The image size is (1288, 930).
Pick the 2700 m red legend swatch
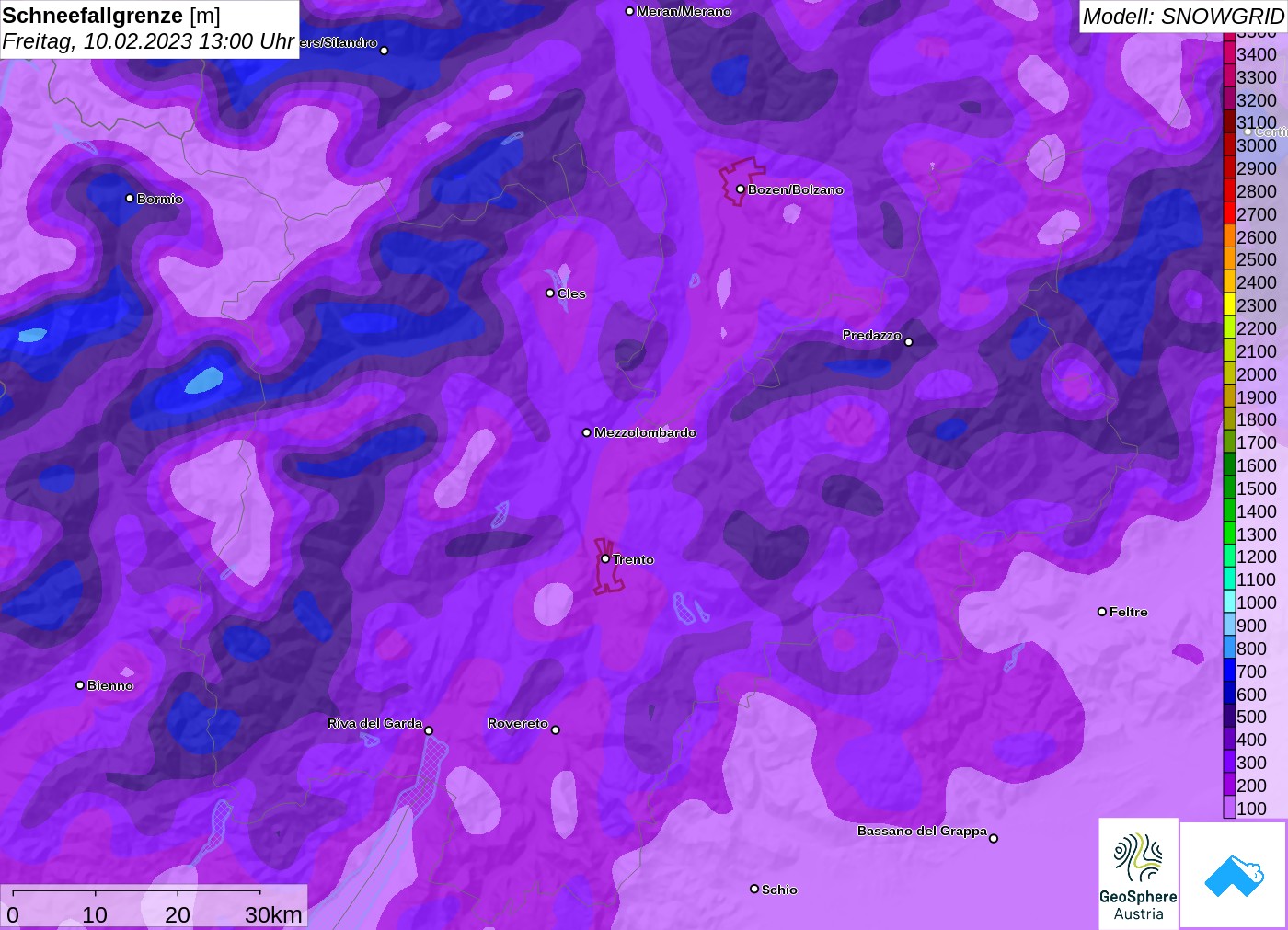tap(1229, 214)
